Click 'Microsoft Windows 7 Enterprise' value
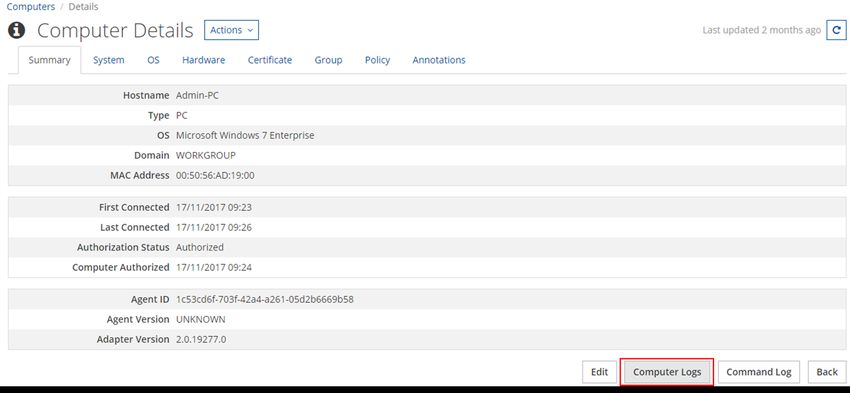Image resolution: width=850 pixels, height=393 pixels. [x=245, y=136]
